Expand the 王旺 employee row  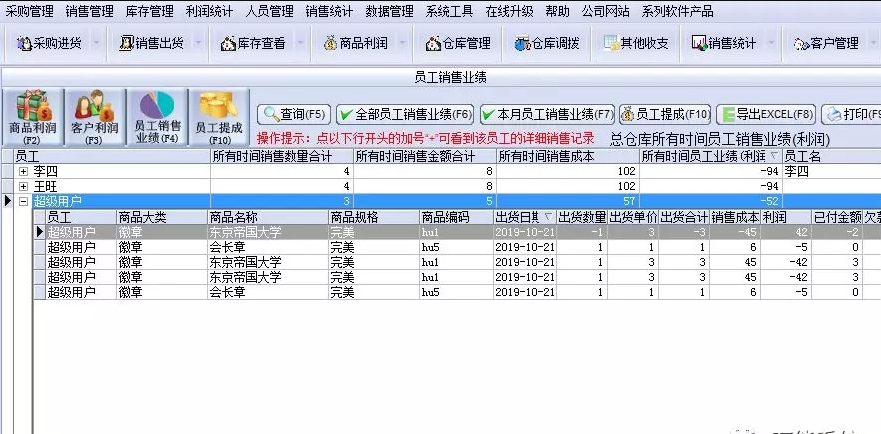coord(23,186)
